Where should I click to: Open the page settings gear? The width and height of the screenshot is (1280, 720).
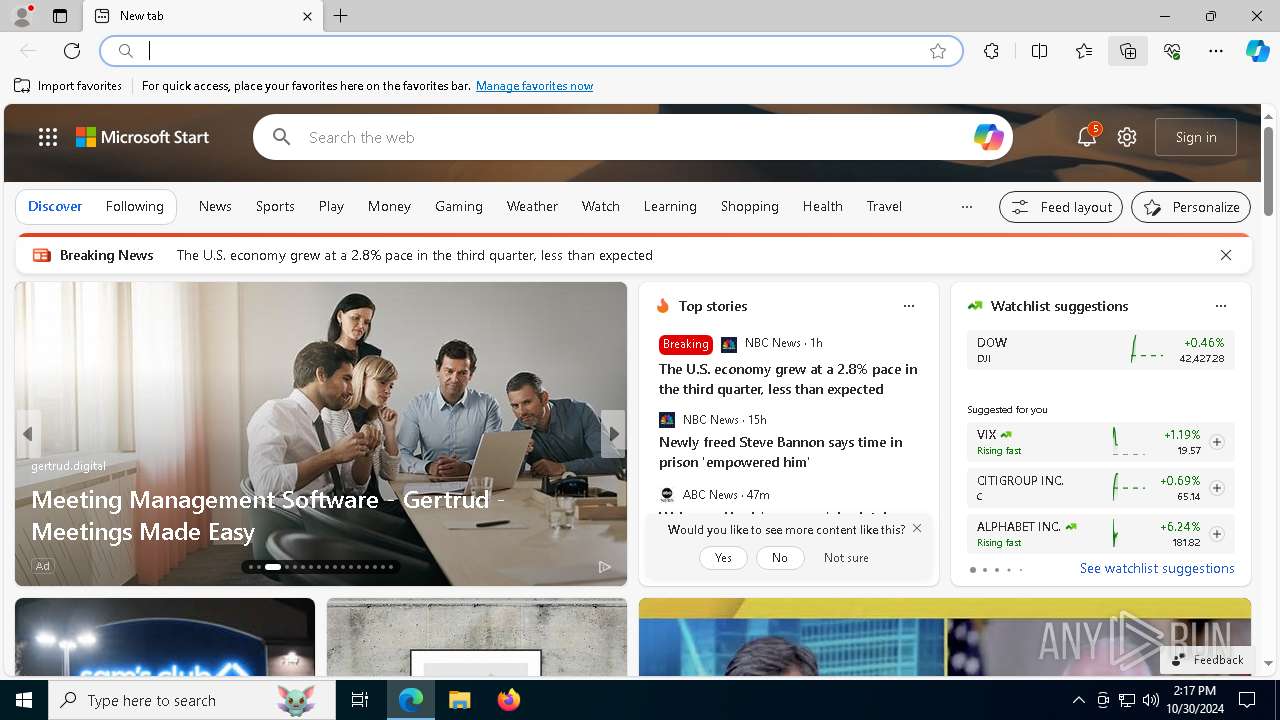[x=1127, y=137]
